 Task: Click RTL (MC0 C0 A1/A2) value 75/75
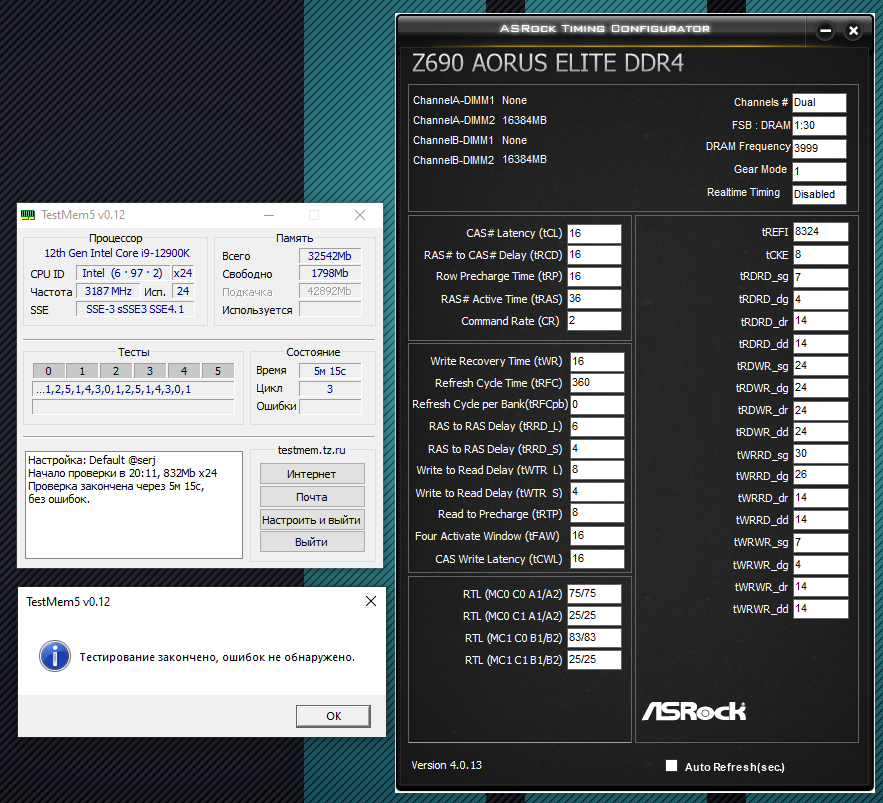(594, 594)
